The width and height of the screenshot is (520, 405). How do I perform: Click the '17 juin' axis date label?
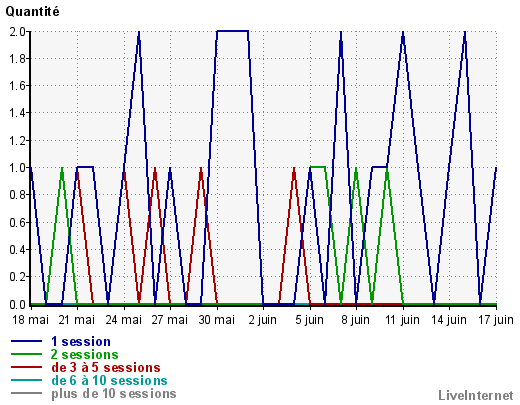(496, 320)
